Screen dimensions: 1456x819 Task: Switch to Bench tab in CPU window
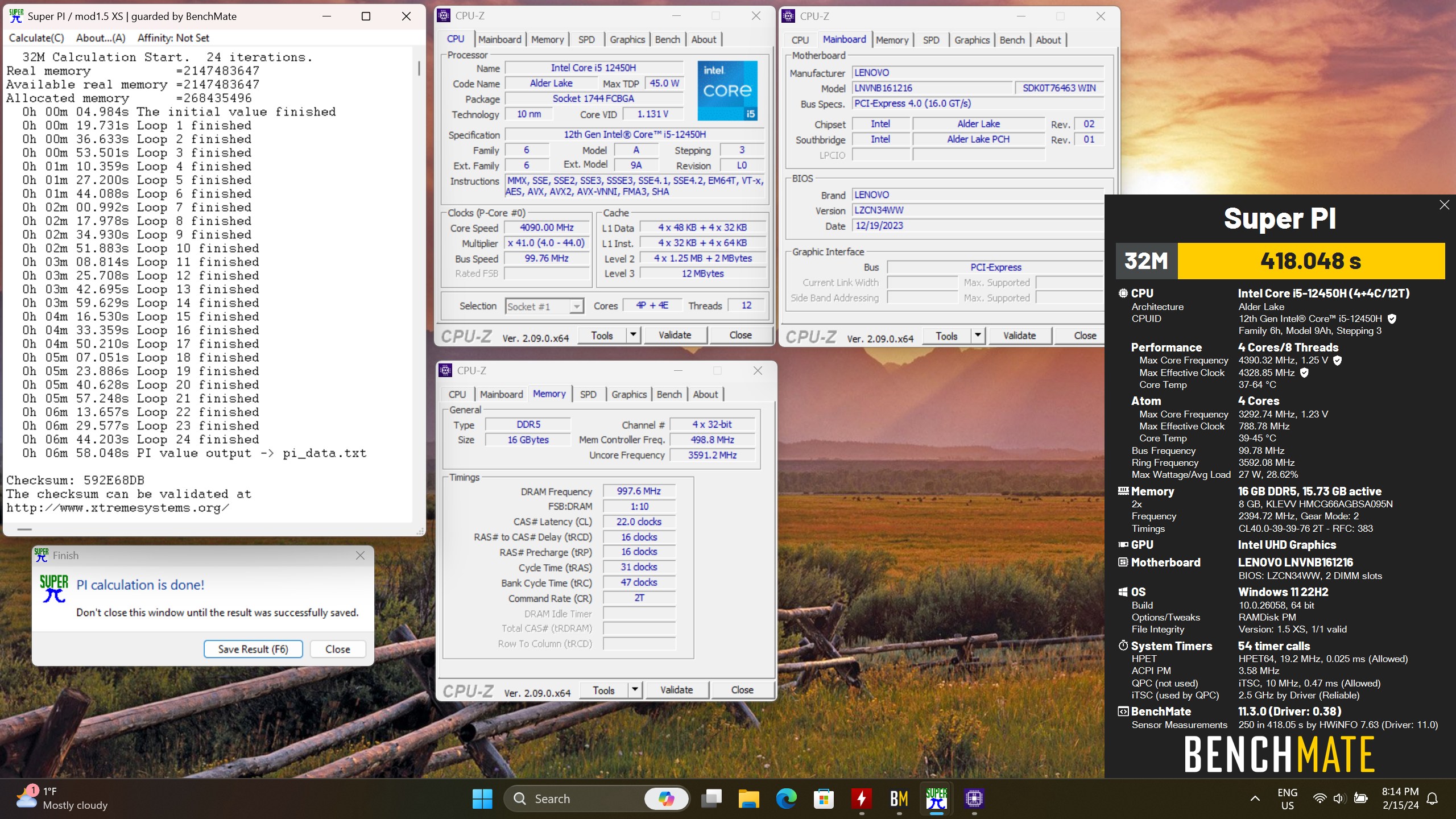pos(667,39)
